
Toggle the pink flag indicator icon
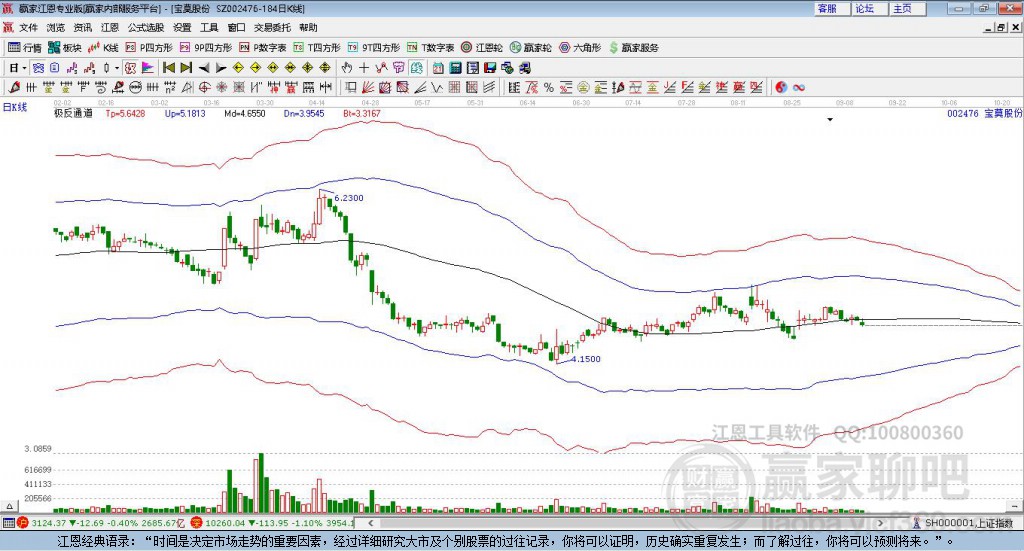(148, 68)
